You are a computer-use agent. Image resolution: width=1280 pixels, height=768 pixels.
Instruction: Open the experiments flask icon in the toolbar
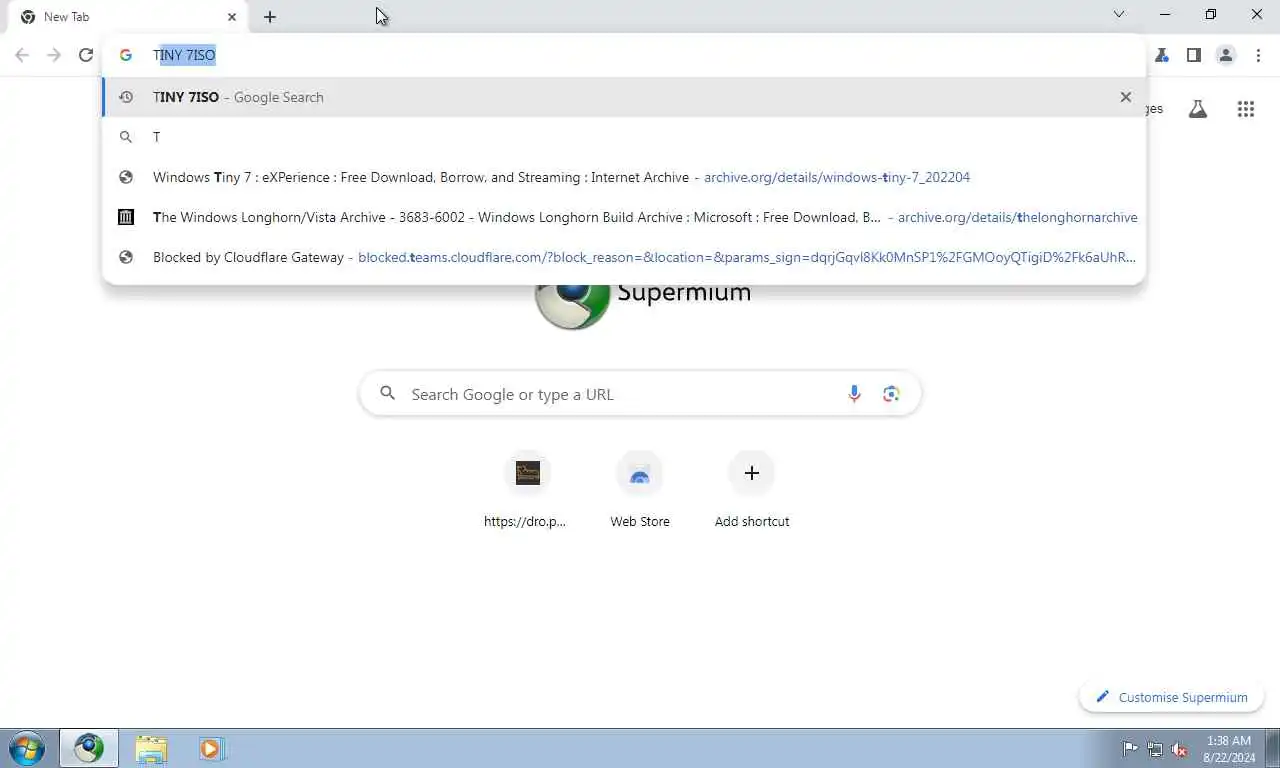coord(1162,55)
